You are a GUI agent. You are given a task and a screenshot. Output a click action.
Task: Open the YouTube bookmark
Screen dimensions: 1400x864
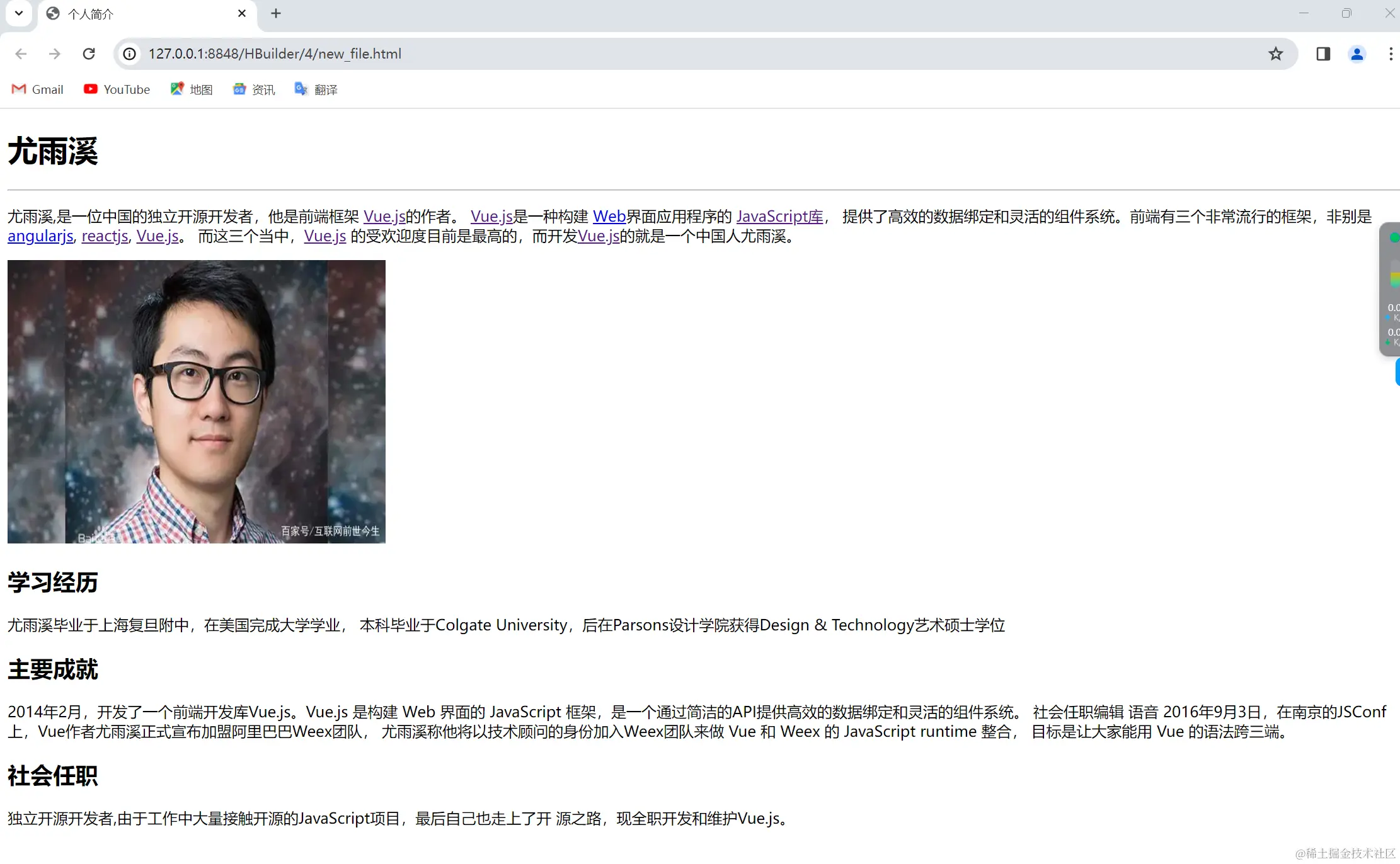point(117,89)
